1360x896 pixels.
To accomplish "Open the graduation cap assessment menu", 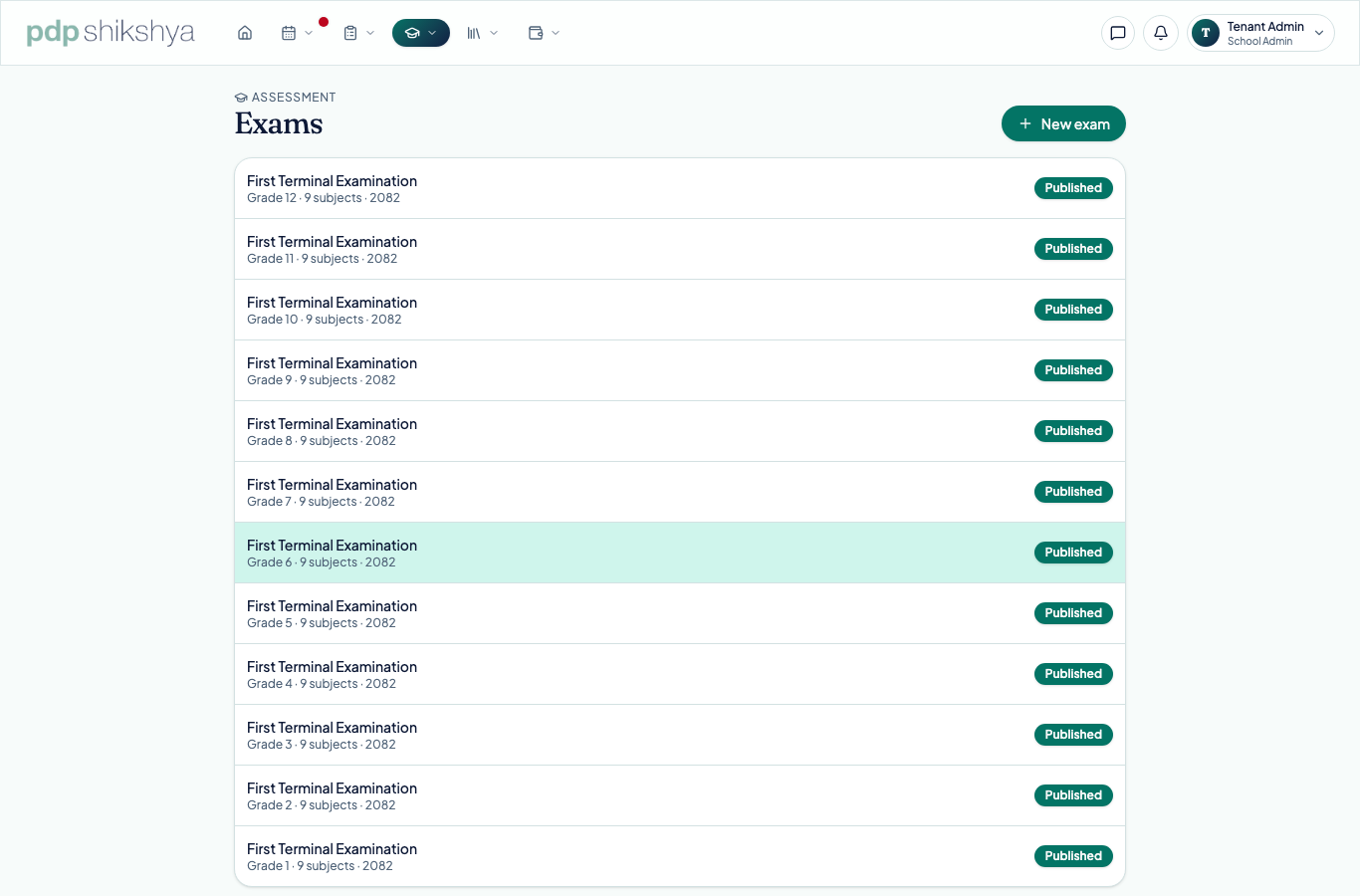I will coord(421,33).
